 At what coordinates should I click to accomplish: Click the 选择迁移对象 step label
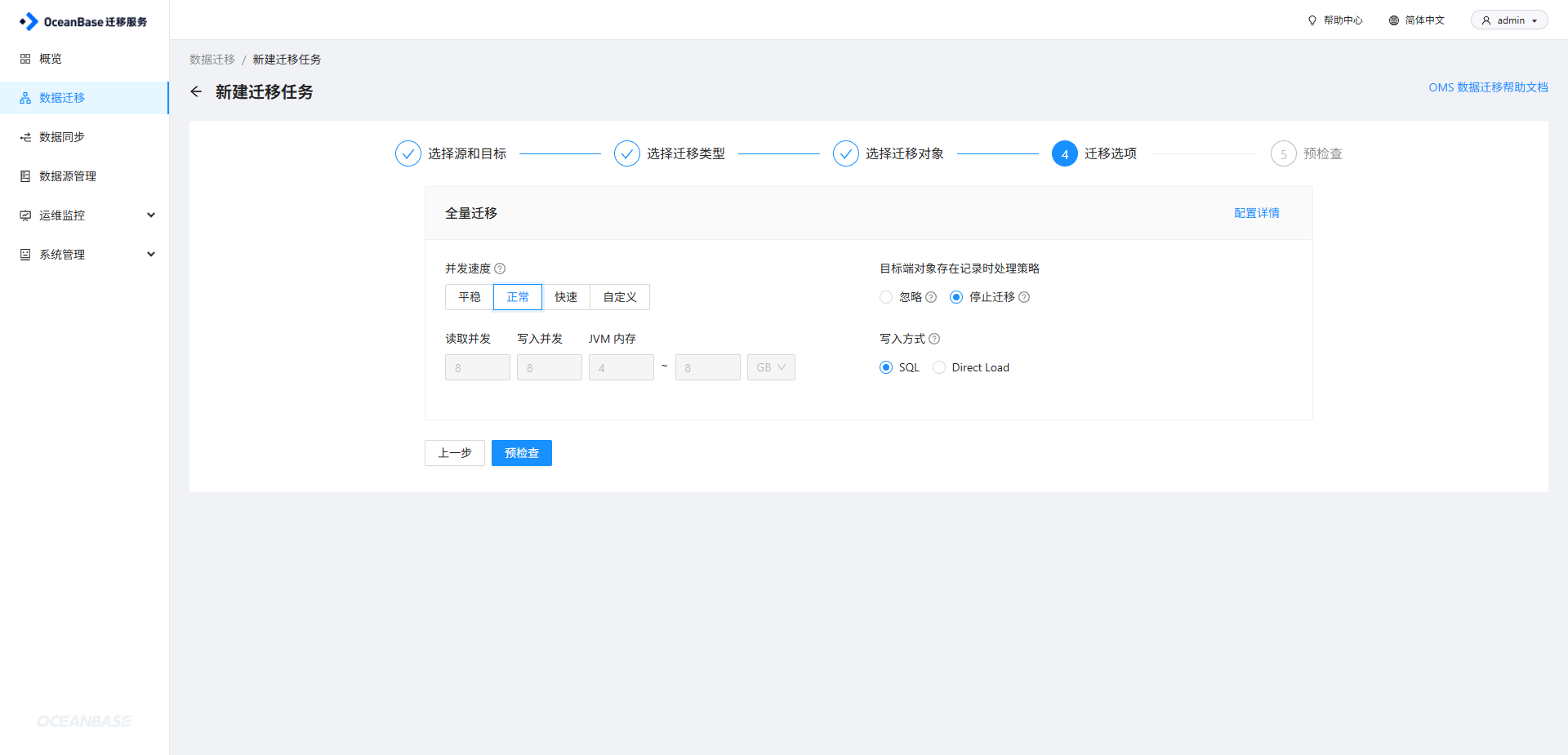pos(905,153)
